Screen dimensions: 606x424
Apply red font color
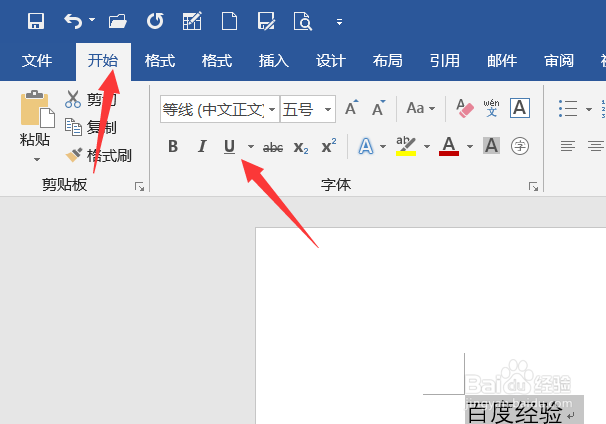tap(449, 146)
